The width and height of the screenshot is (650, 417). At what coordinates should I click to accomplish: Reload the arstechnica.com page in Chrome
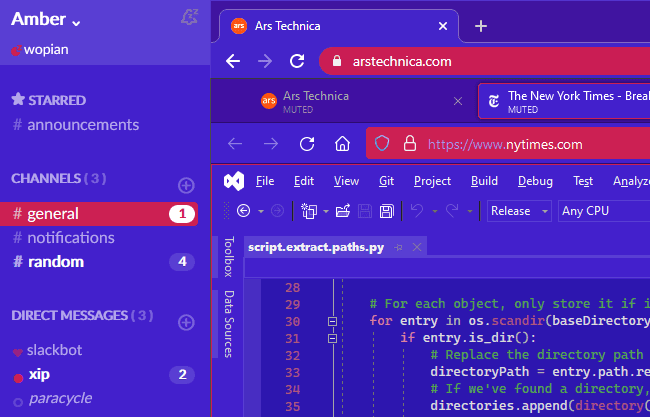click(x=297, y=61)
